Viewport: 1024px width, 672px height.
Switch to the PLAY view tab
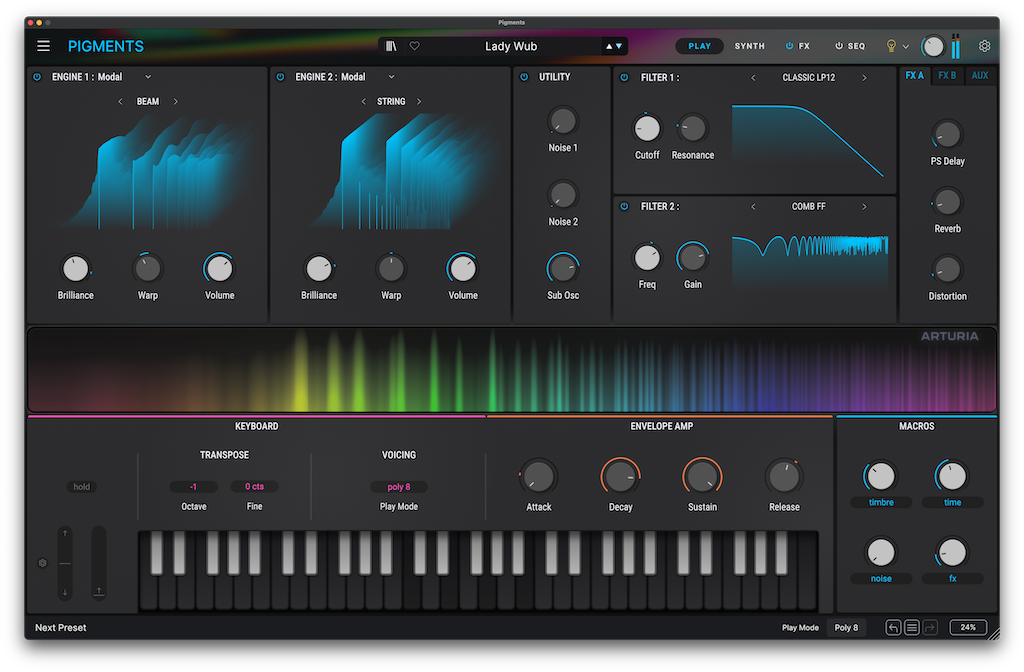[699, 46]
